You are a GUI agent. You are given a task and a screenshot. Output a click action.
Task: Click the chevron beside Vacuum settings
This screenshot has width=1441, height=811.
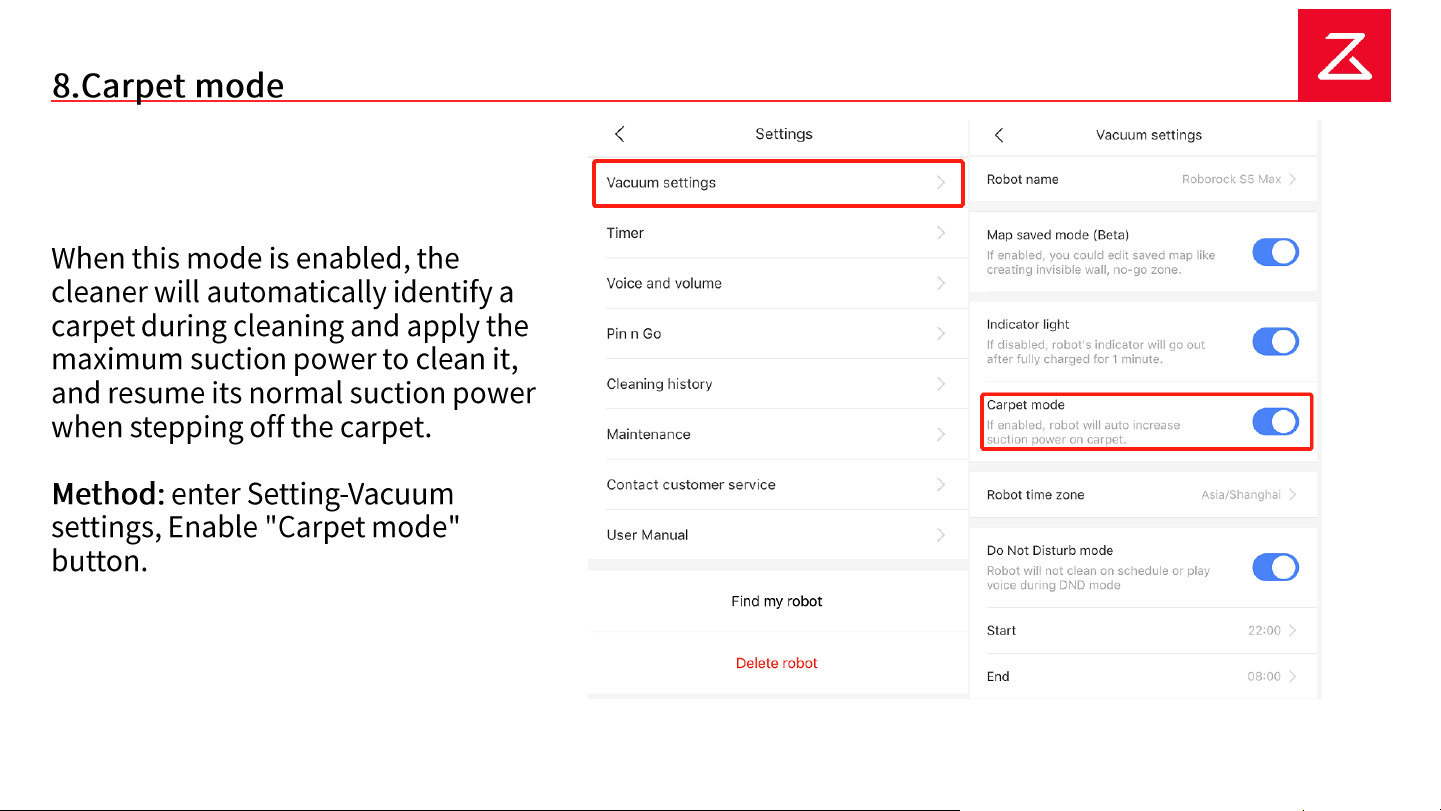[941, 183]
